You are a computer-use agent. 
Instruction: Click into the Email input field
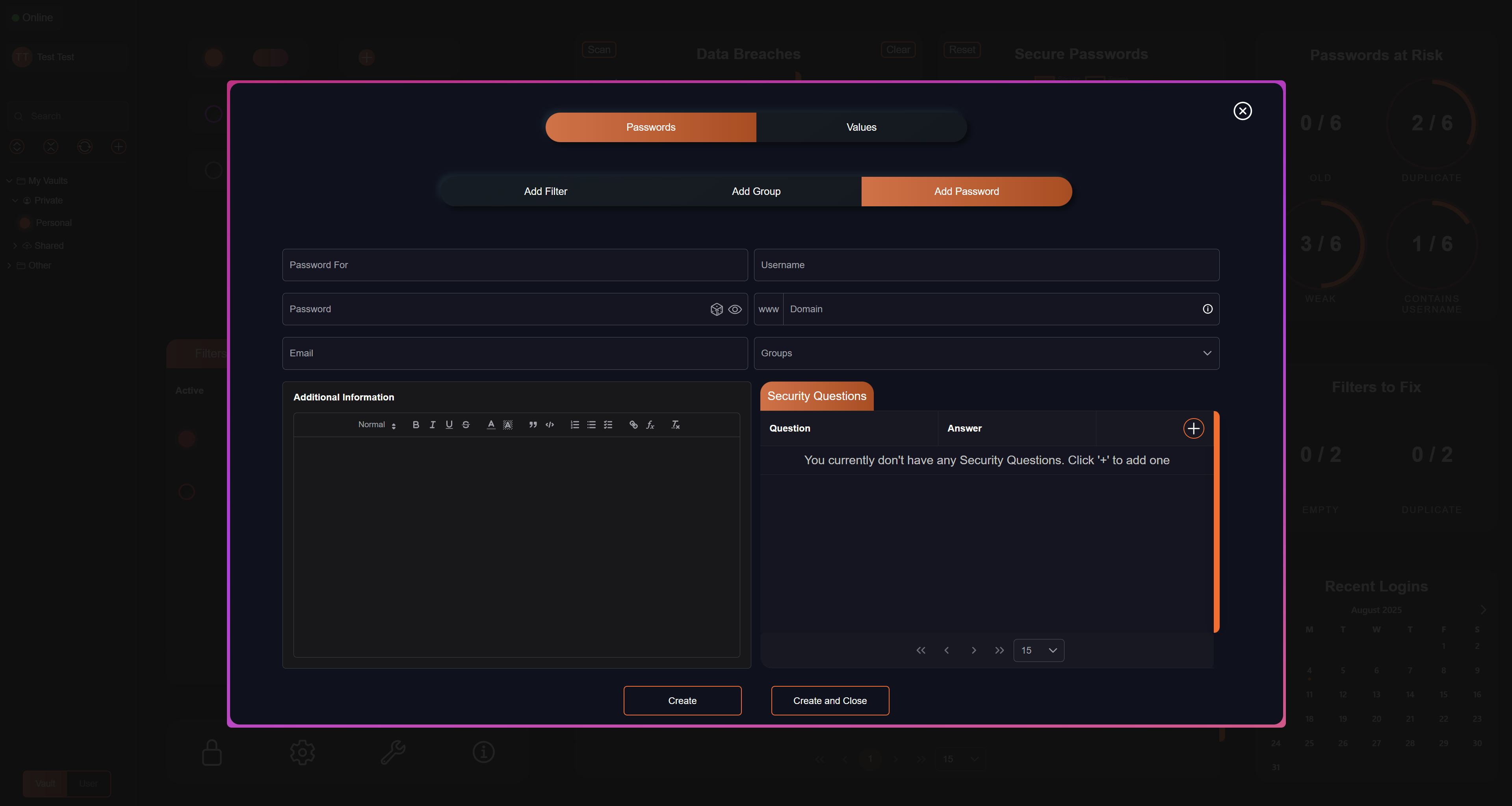[x=514, y=353]
